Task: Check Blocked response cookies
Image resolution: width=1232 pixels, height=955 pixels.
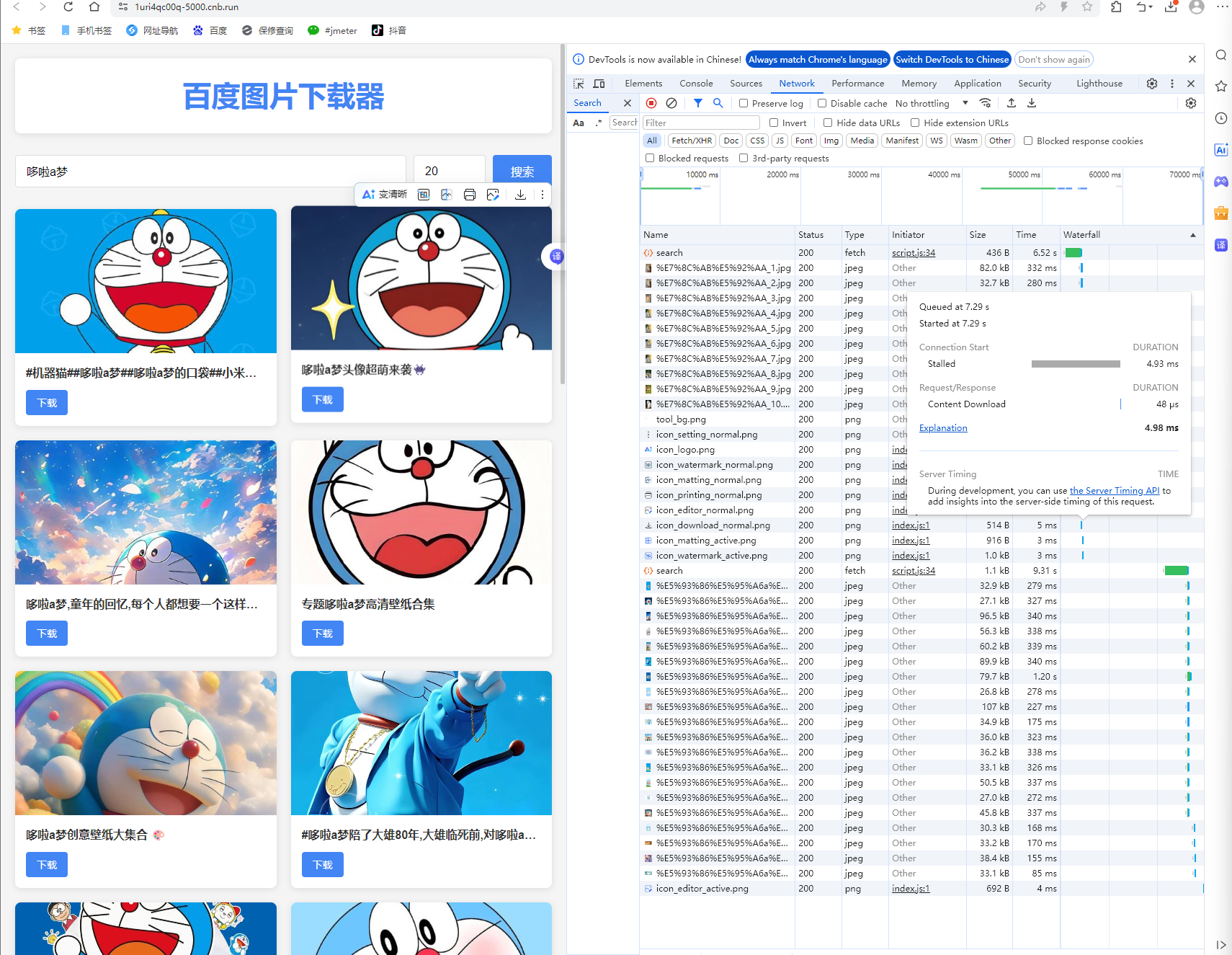Action: (1028, 141)
